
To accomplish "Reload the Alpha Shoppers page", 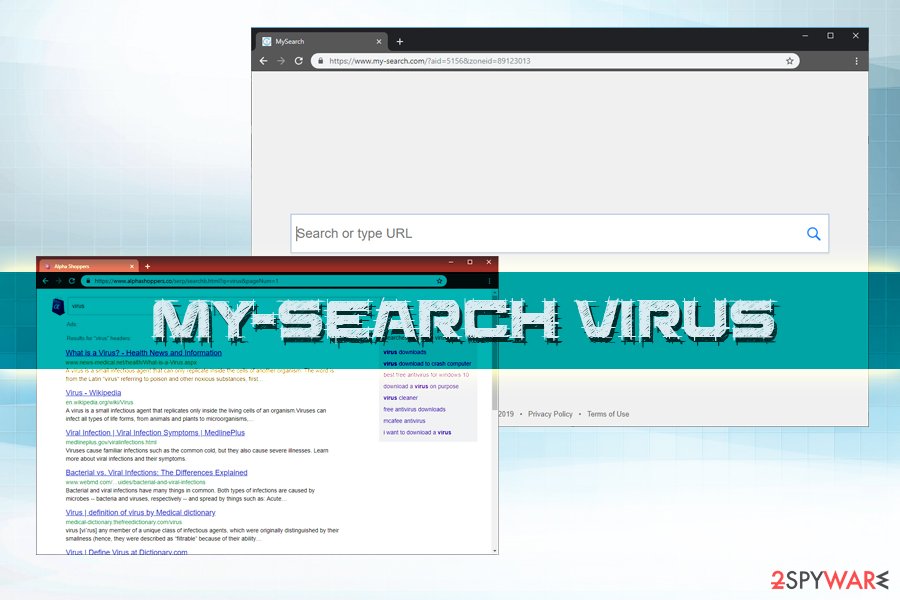I will (x=72, y=281).
